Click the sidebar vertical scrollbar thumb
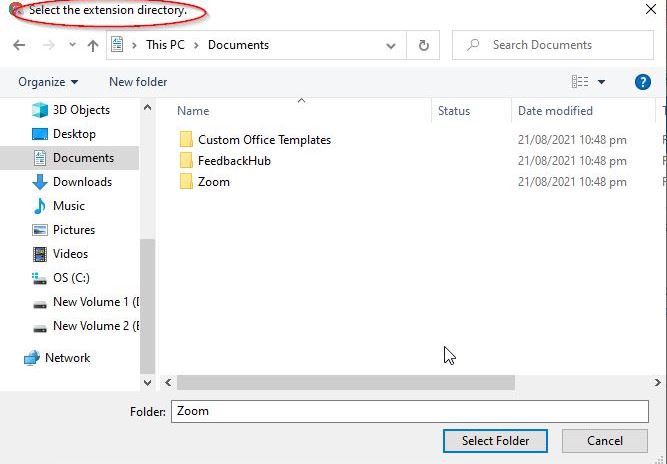 tap(147, 306)
